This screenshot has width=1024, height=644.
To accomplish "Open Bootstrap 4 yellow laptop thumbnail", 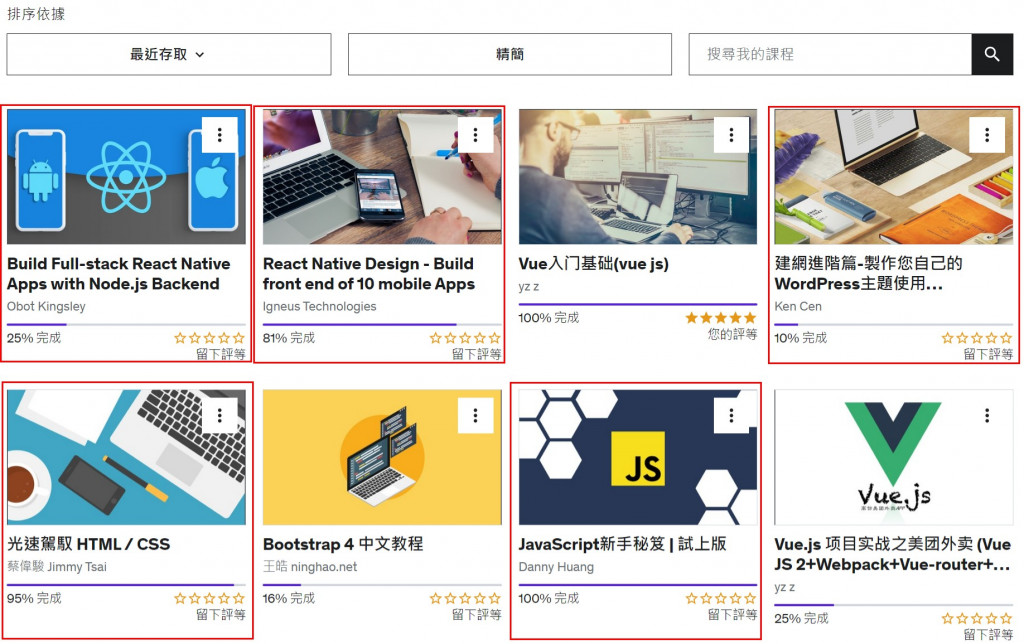I will pos(382,457).
